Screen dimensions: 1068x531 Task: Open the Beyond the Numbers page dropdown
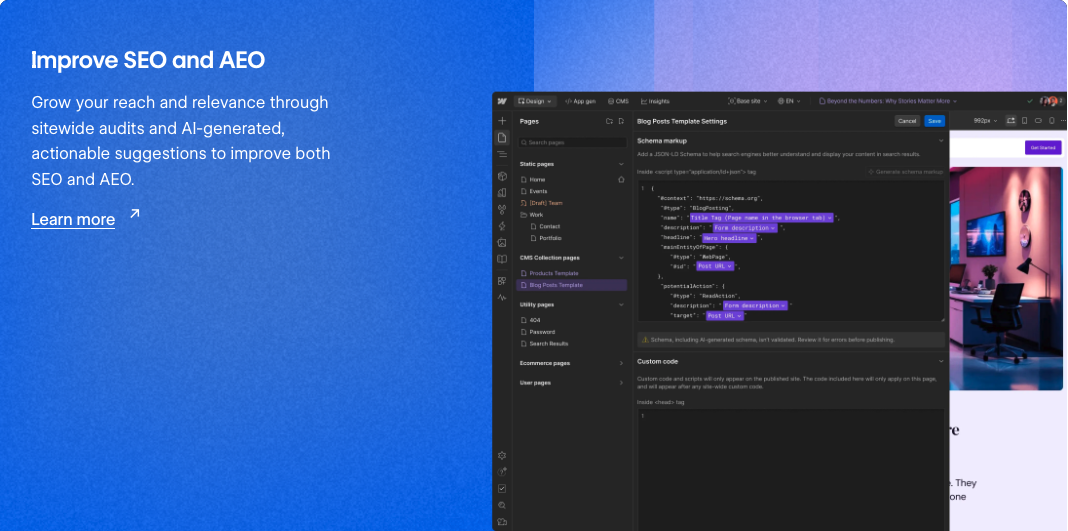888,101
